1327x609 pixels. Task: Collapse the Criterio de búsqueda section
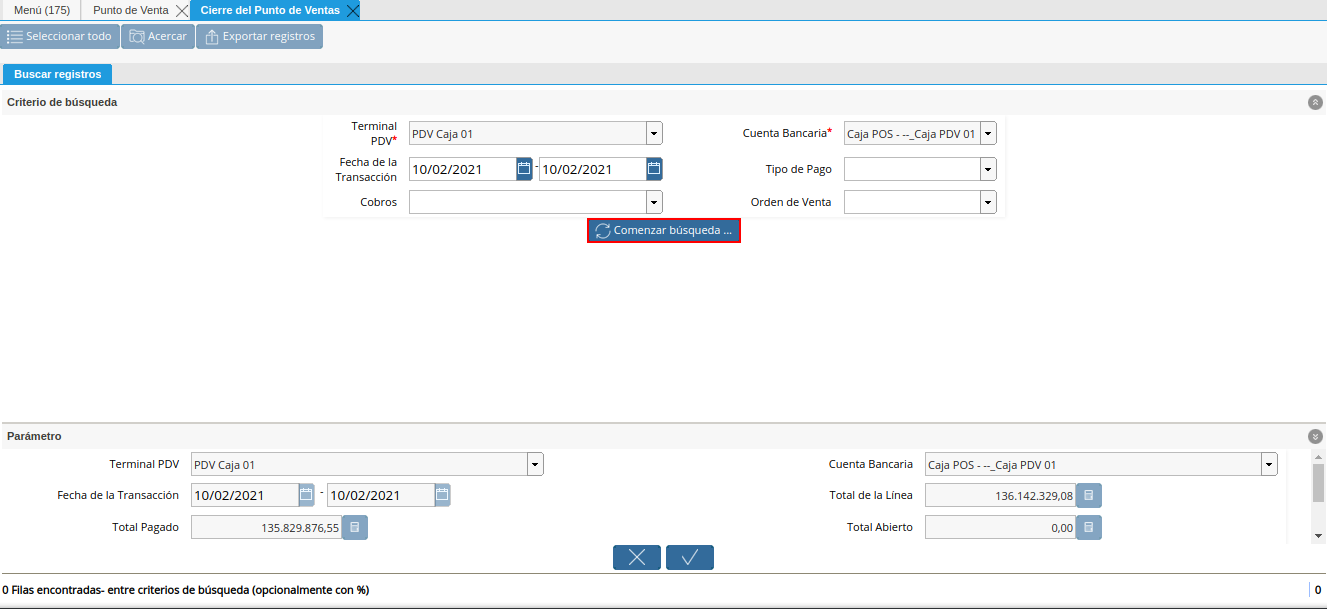(x=1315, y=102)
